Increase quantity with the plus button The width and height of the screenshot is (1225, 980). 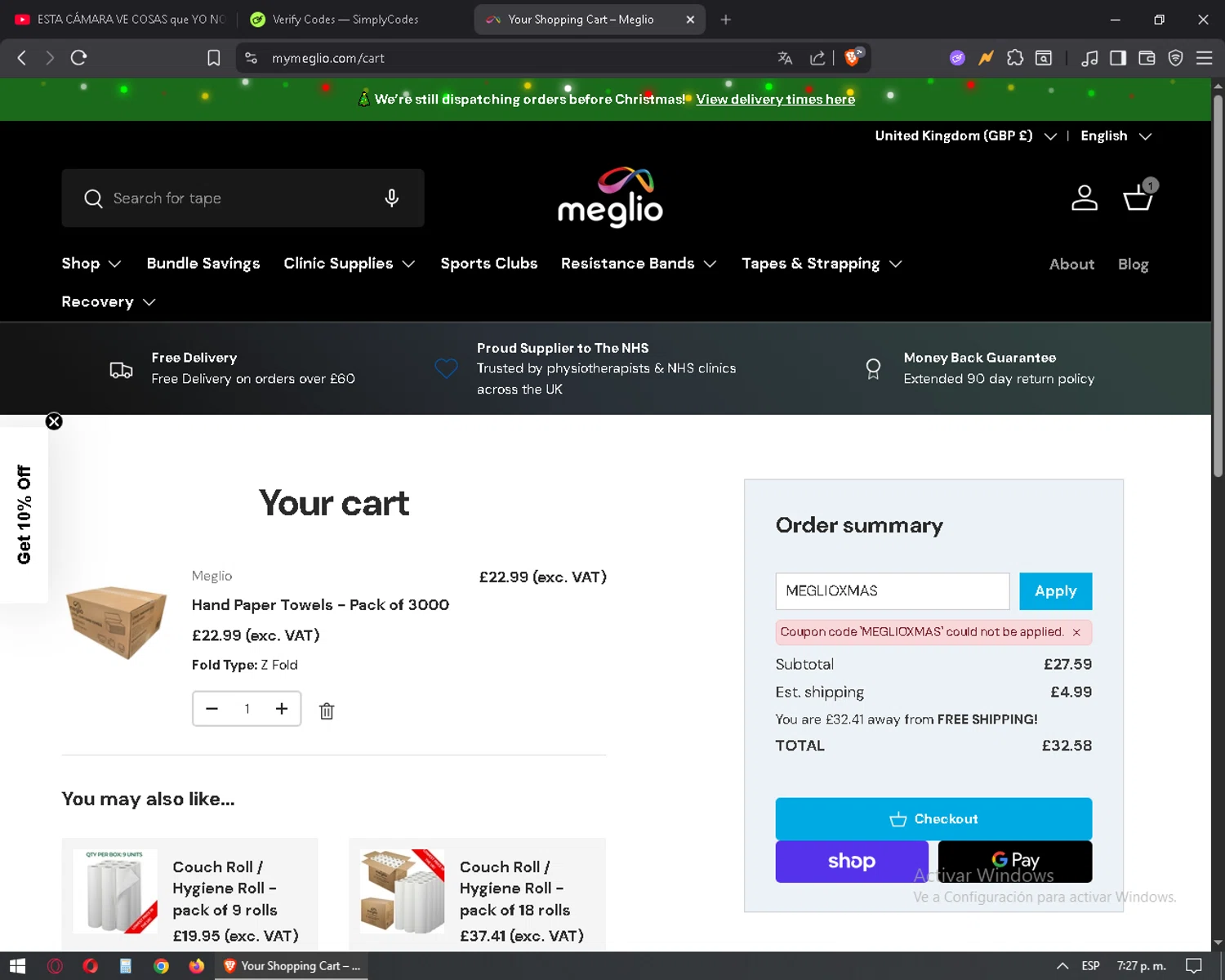click(282, 709)
